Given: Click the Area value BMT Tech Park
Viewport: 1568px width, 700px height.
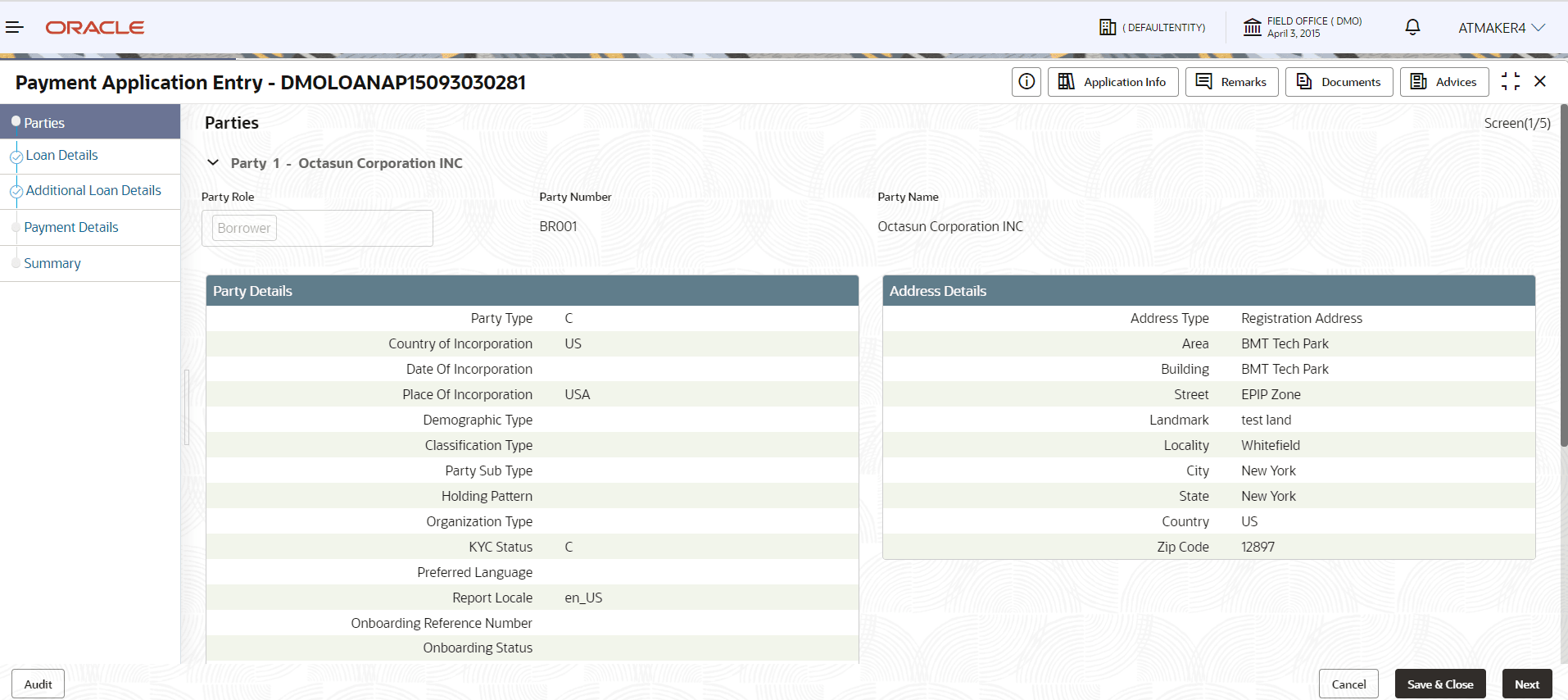Looking at the screenshot, I should click(1285, 343).
